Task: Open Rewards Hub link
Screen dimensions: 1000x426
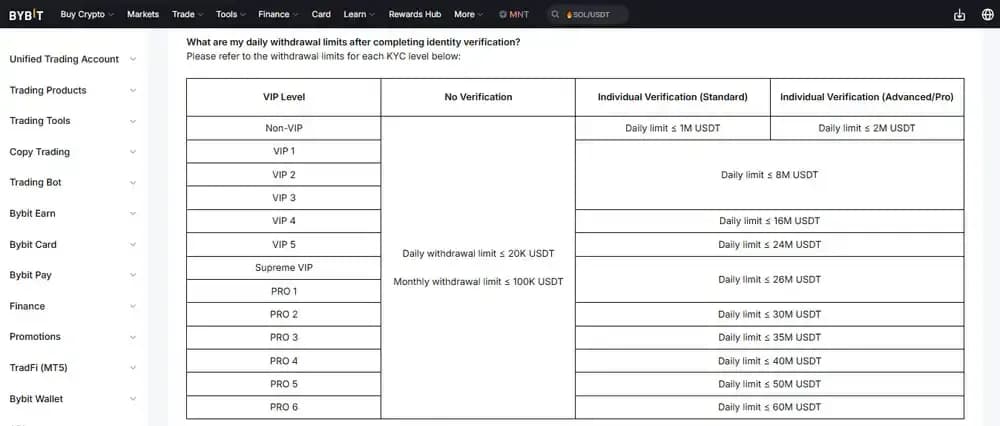Action: (x=414, y=14)
